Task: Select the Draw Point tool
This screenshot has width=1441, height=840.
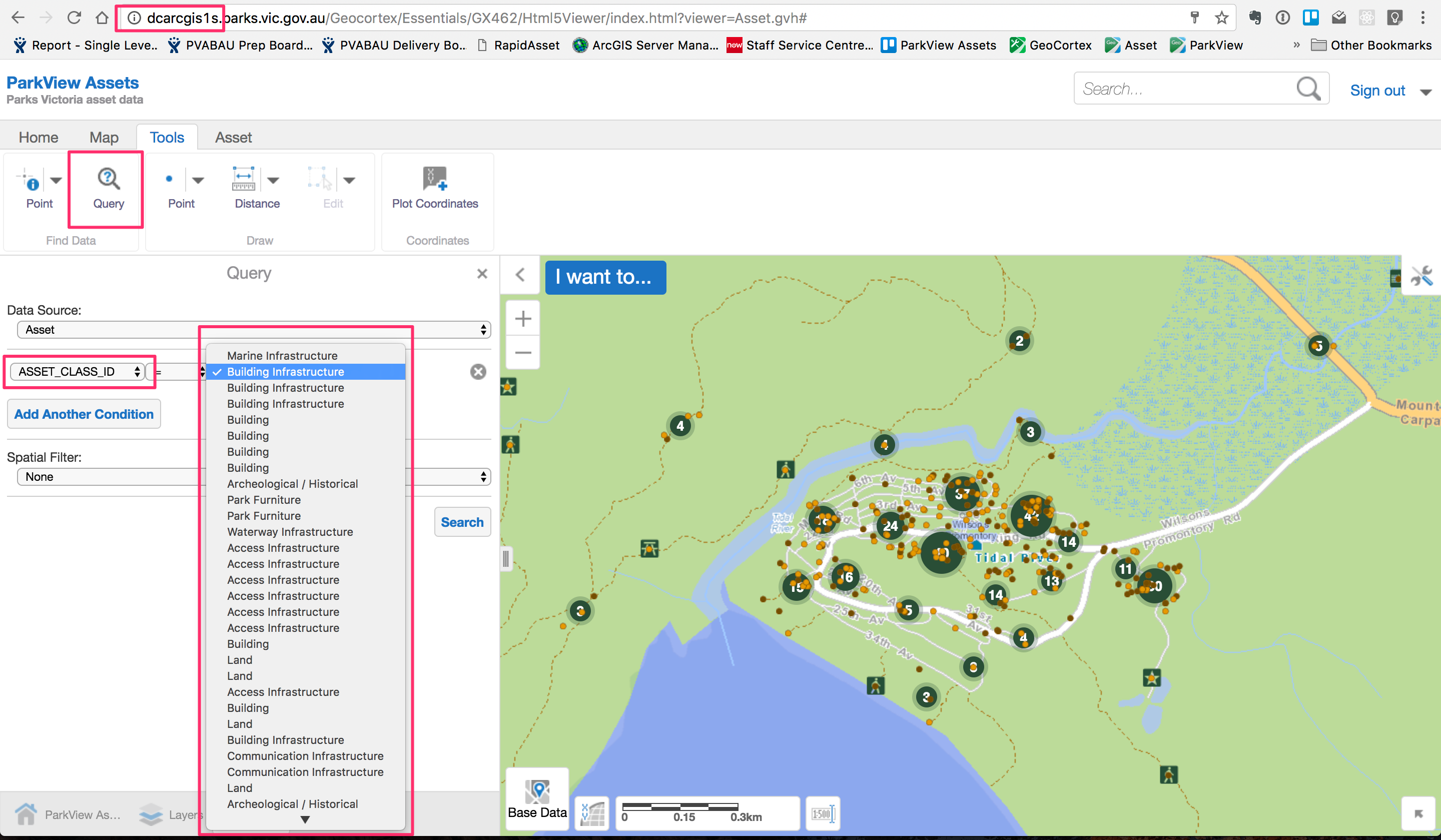Action: 169,180
